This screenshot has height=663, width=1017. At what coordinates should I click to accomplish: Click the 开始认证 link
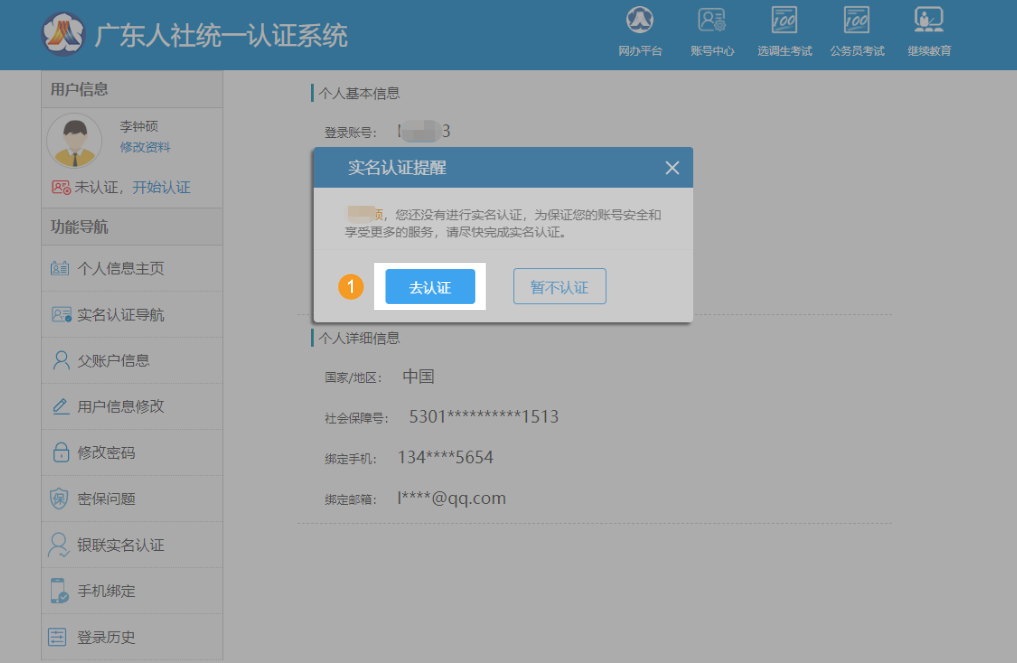coord(161,187)
